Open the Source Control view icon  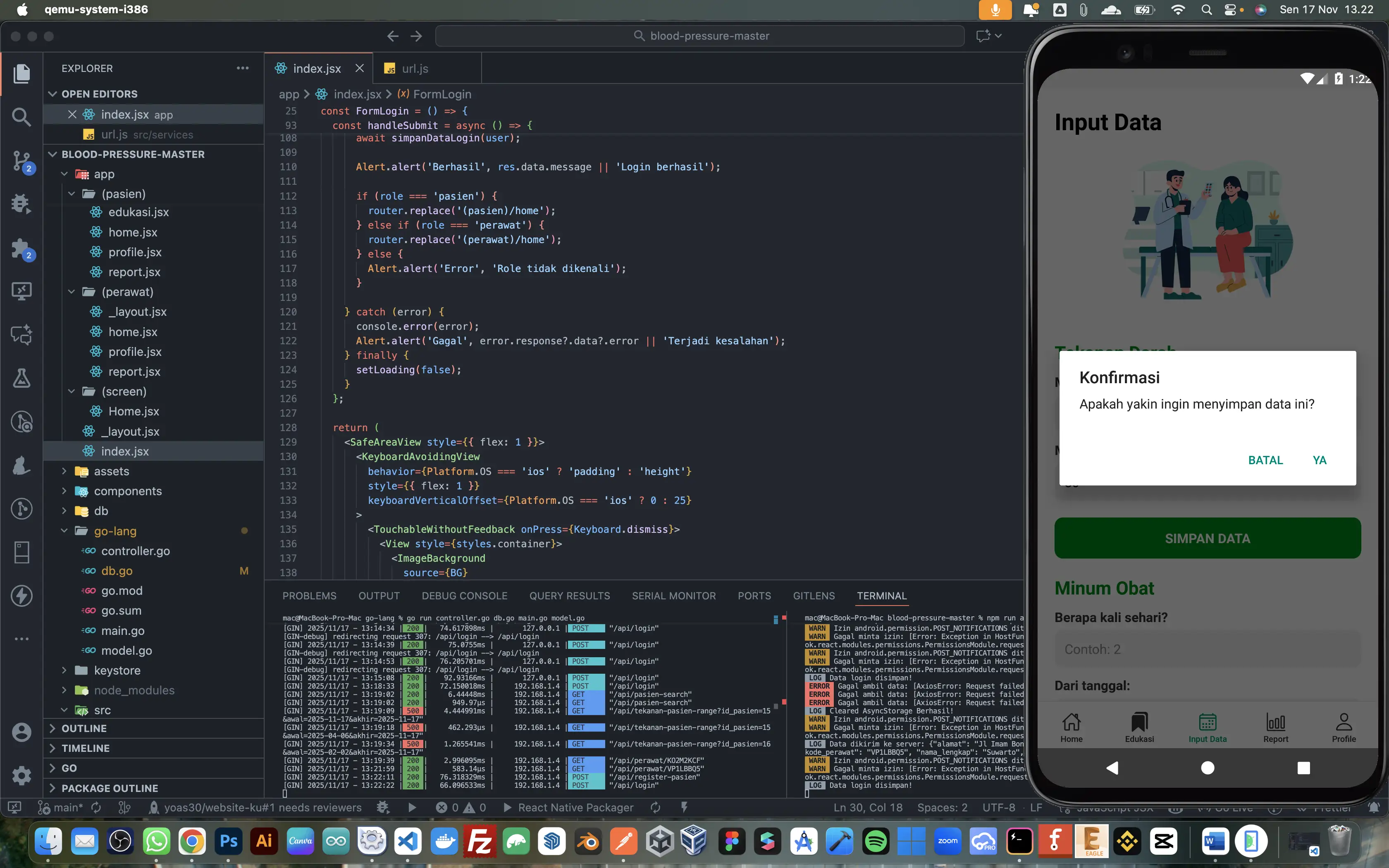pyautogui.click(x=21, y=161)
